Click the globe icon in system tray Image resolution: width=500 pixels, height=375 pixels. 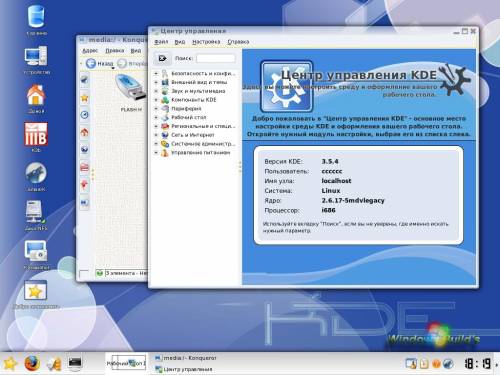448,363
